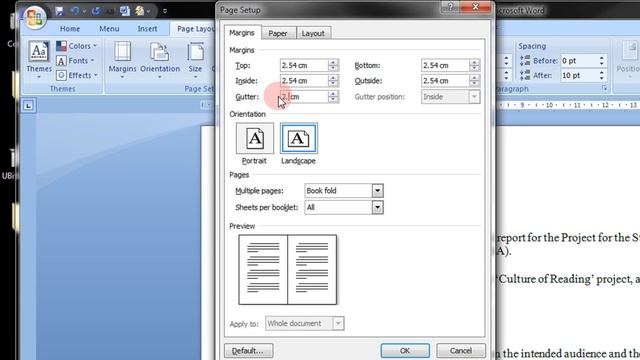Screen dimensions: 640x360
Task: Adjust the Spacing After spinner arrows
Action: coord(602,76)
